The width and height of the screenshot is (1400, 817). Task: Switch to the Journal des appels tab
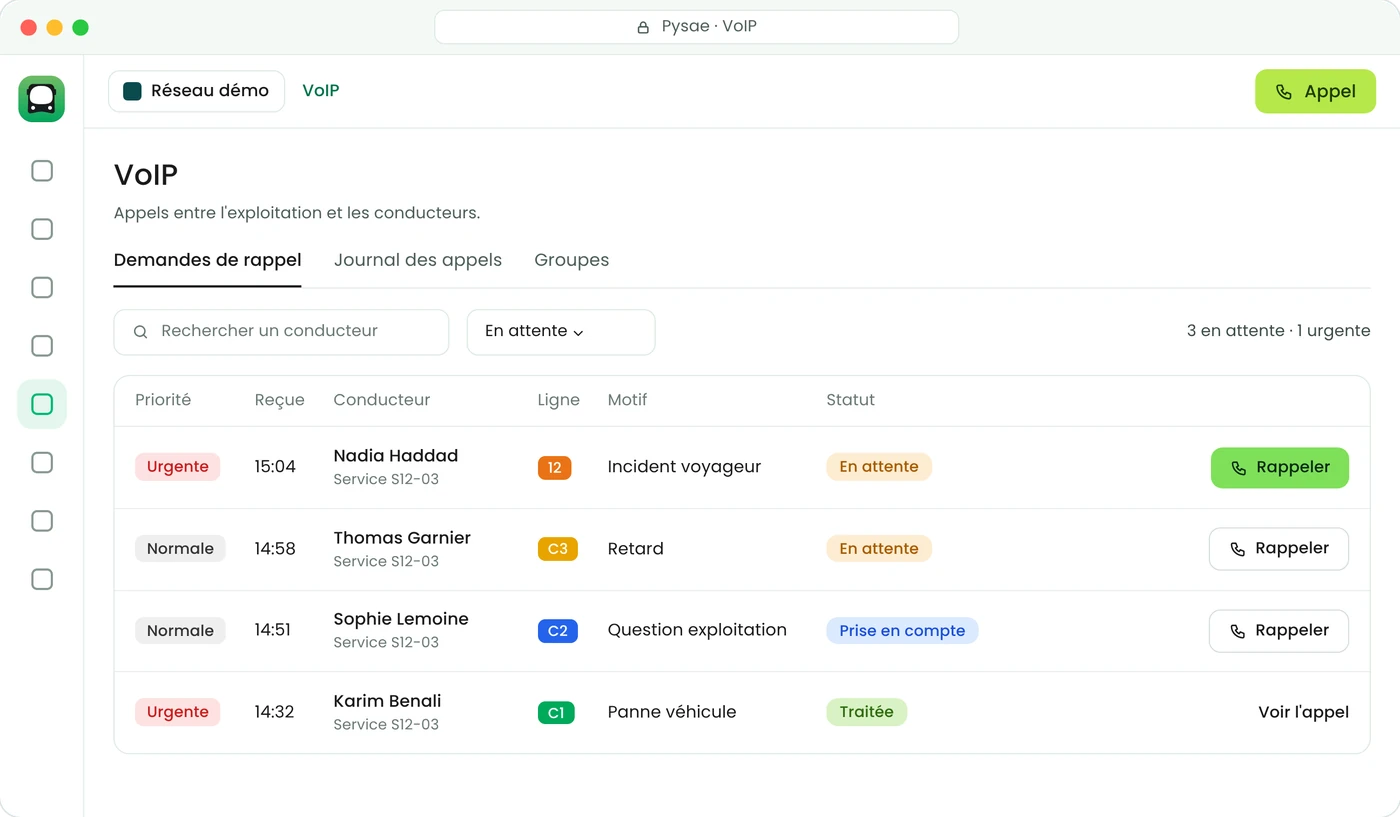click(x=418, y=260)
